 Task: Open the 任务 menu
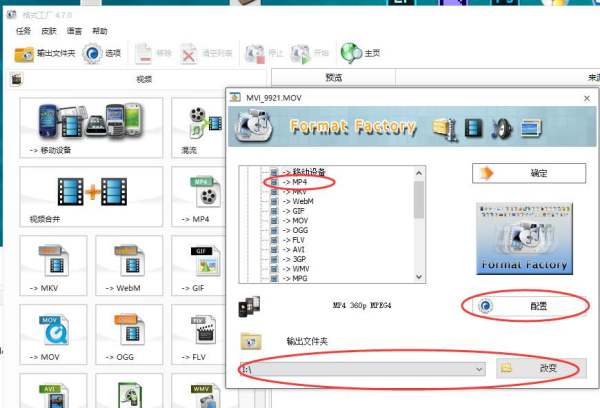23,31
